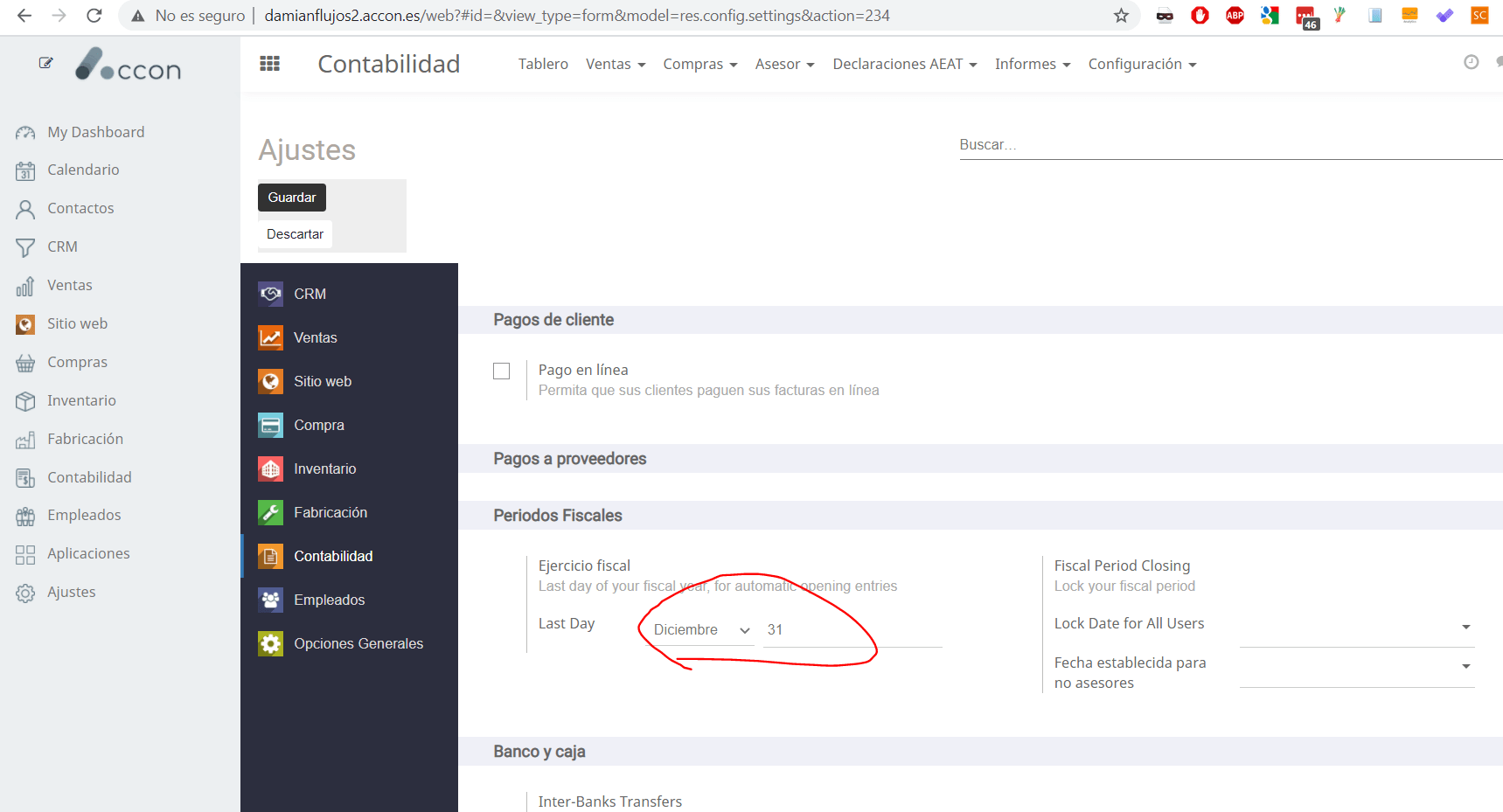This screenshot has height=812, width=1503.
Task: Open the Declaraciones AEAT menu
Action: pyautogui.click(x=904, y=64)
